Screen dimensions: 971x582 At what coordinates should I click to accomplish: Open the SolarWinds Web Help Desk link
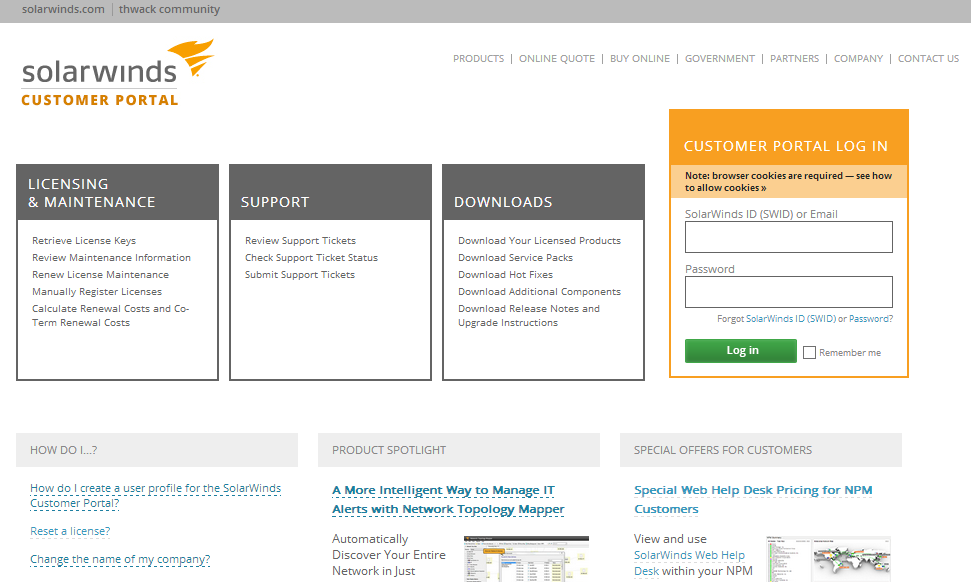(689, 563)
